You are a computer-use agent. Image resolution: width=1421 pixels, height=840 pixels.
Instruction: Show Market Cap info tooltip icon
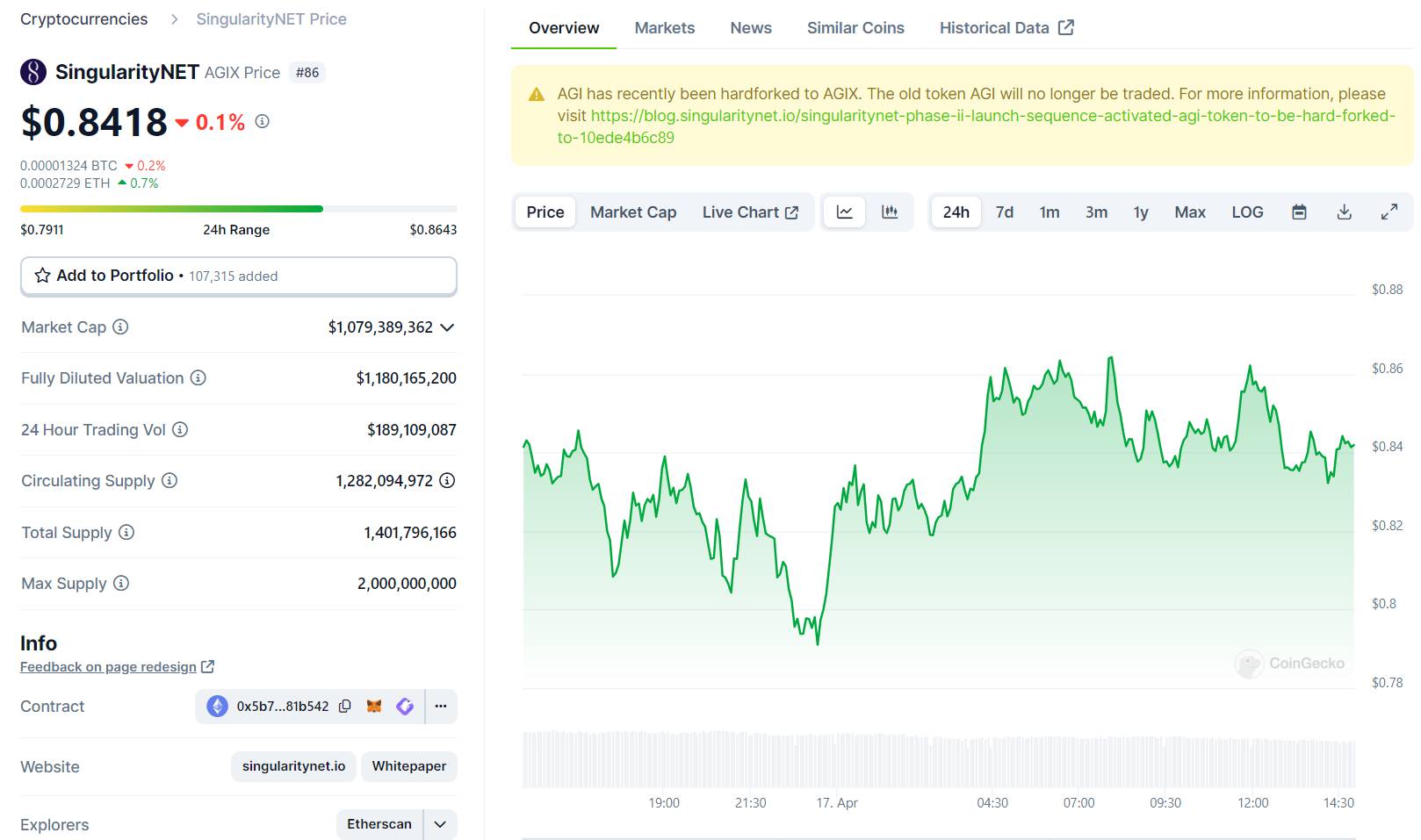[120, 327]
